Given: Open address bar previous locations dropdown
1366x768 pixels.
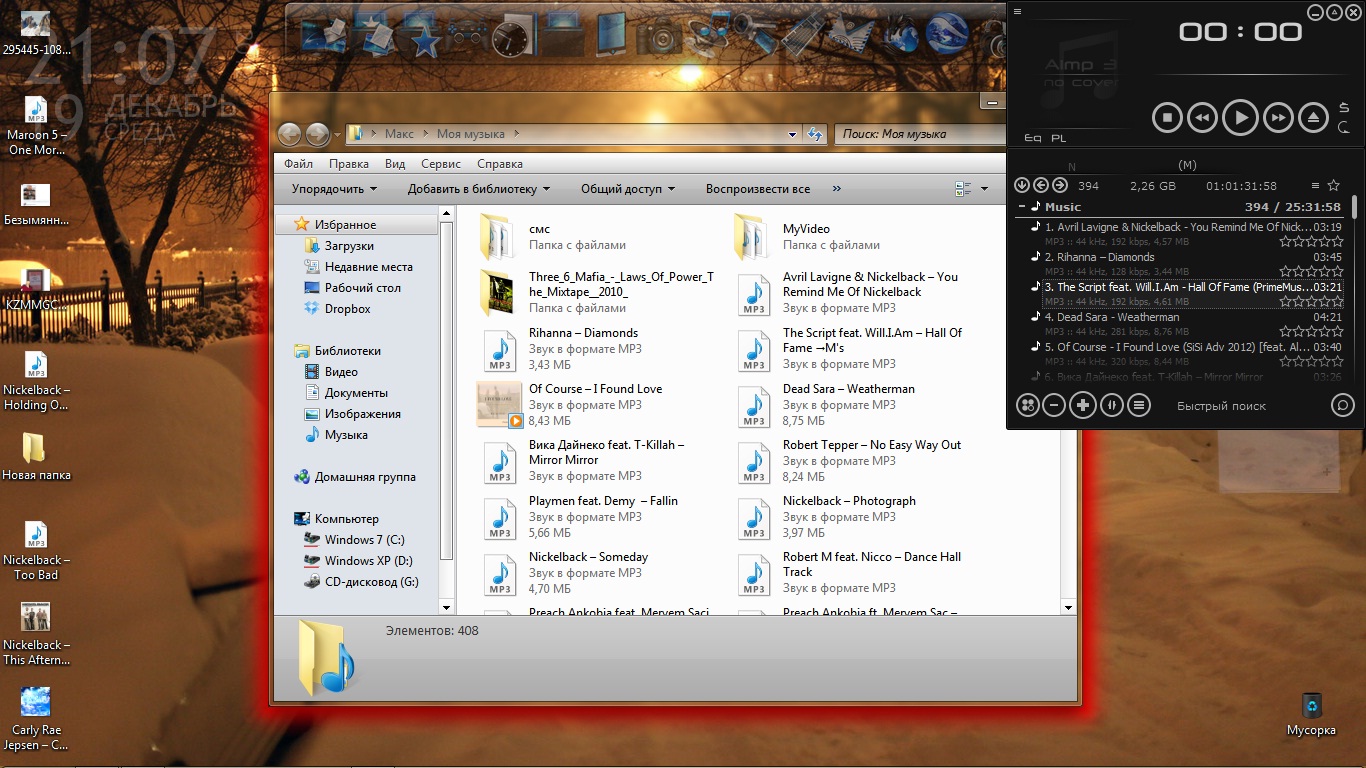Looking at the screenshot, I should pyautogui.click(x=792, y=134).
